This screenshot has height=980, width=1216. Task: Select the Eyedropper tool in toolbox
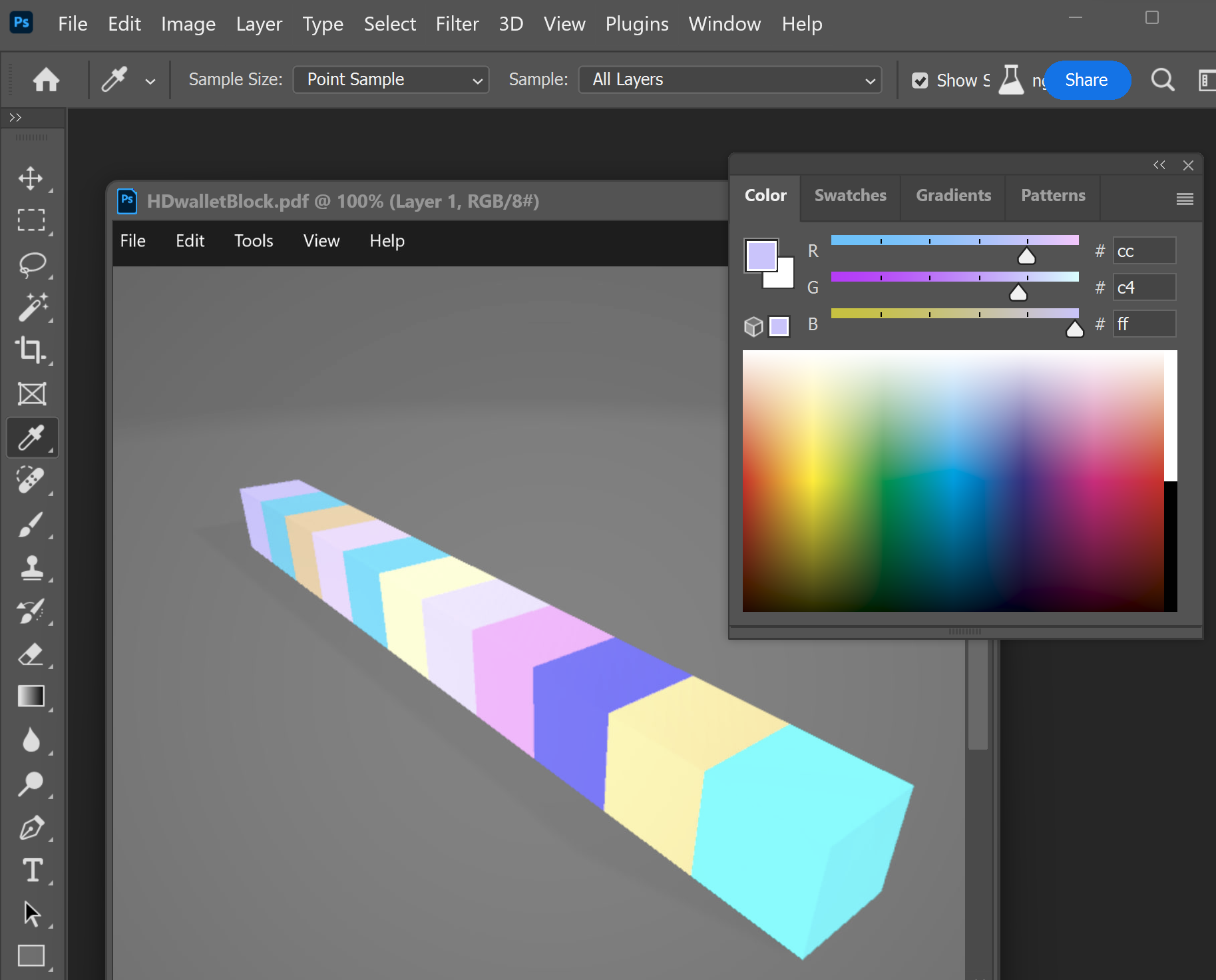[31, 437]
